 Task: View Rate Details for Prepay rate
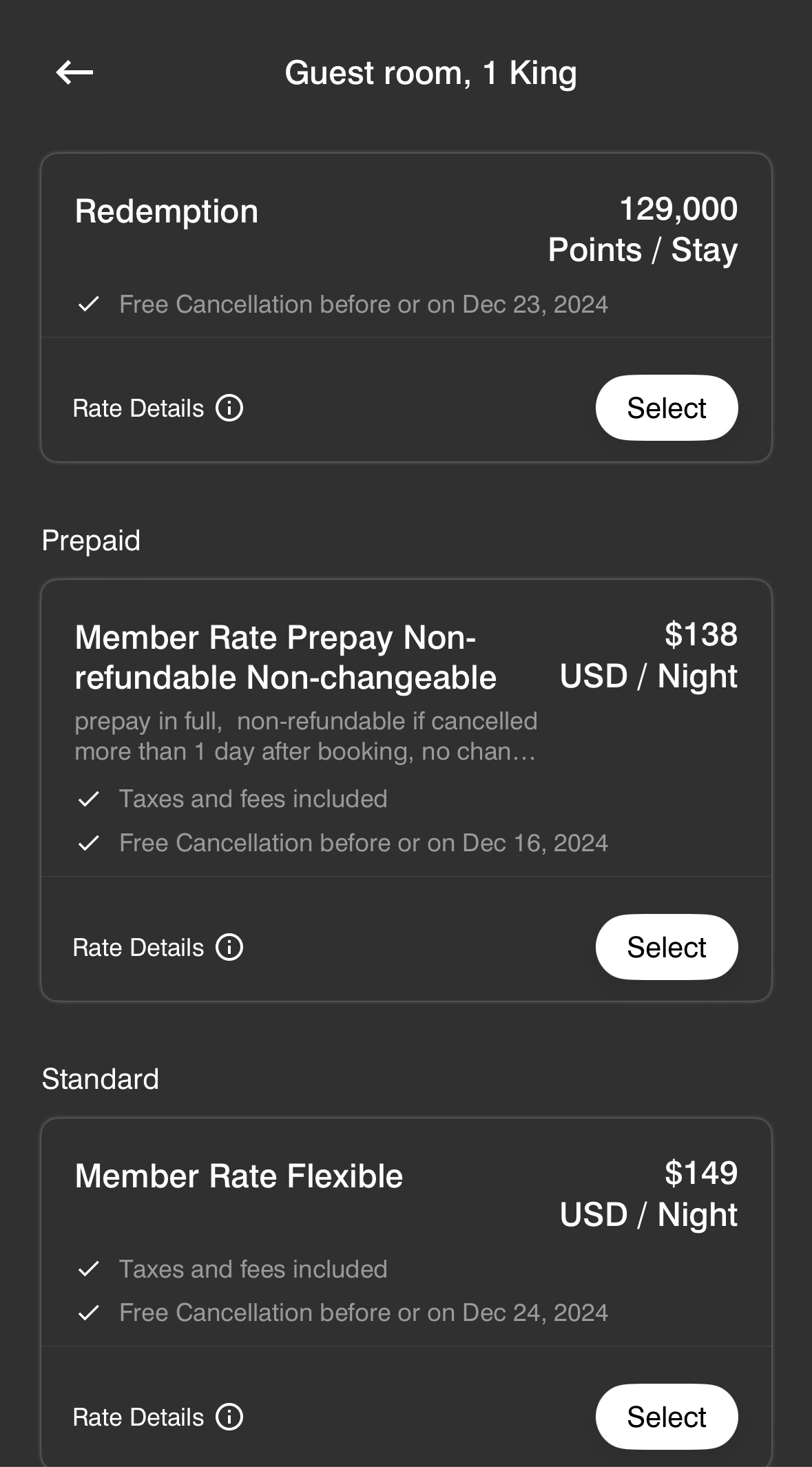tap(138, 948)
